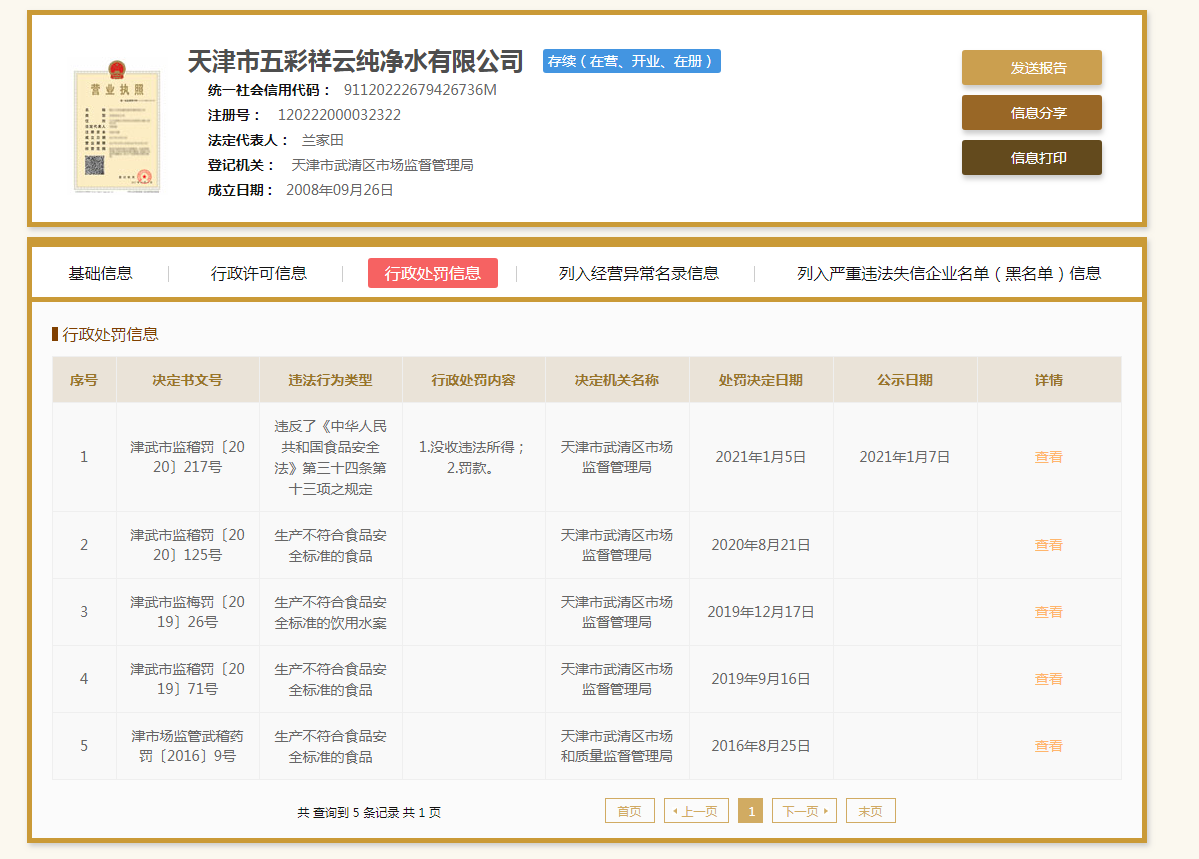Open the 列入严重违法失信企业名单（黑名单）信息 tab
Image resolution: width=1199 pixels, height=859 pixels.
point(949,273)
